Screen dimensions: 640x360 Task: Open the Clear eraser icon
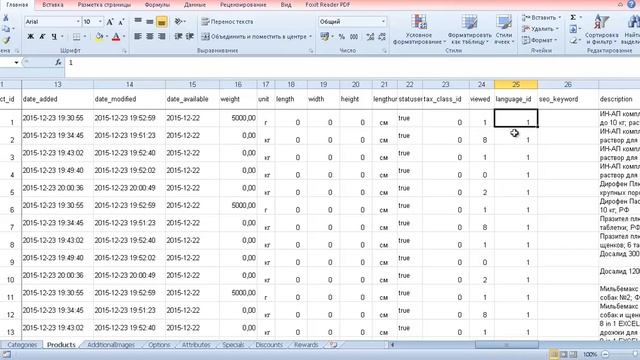tap(573, 40)
